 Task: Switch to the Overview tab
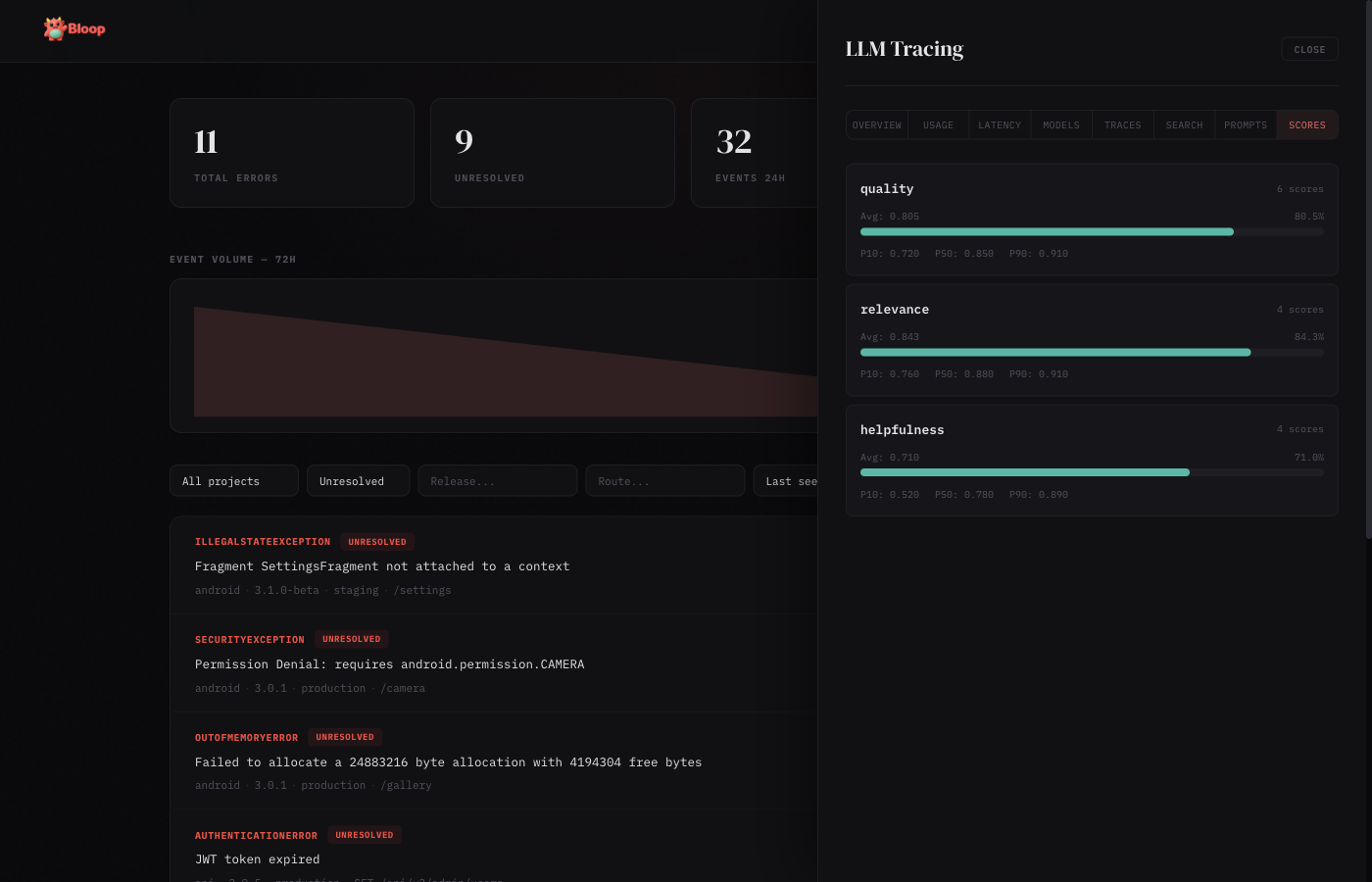877,125
